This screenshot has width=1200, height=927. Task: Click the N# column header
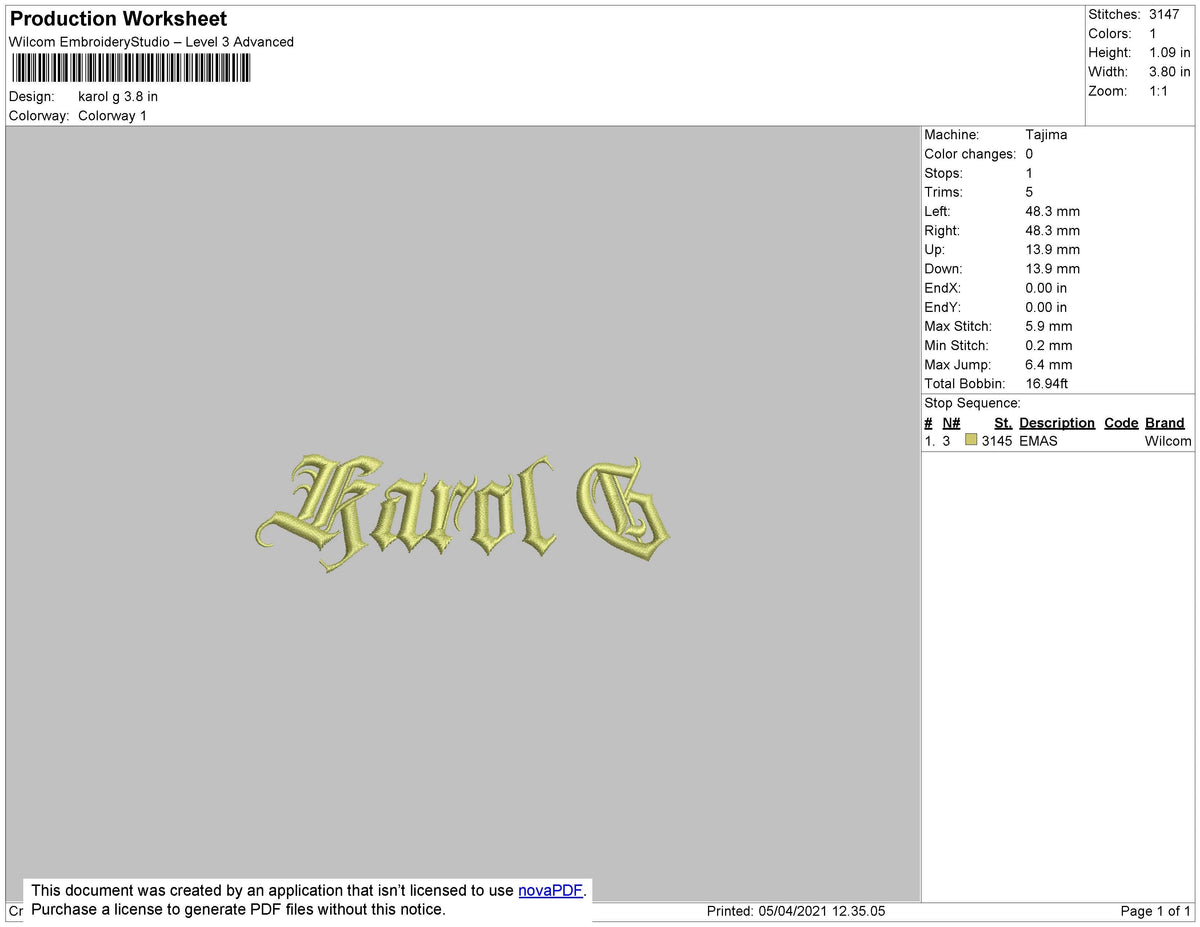tap(950, 422)
